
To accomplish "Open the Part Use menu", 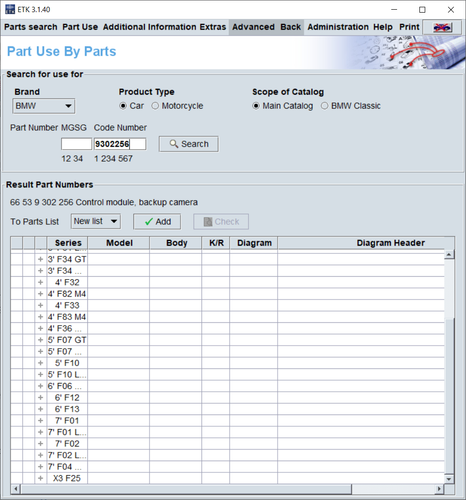I will tap(80, 27).
